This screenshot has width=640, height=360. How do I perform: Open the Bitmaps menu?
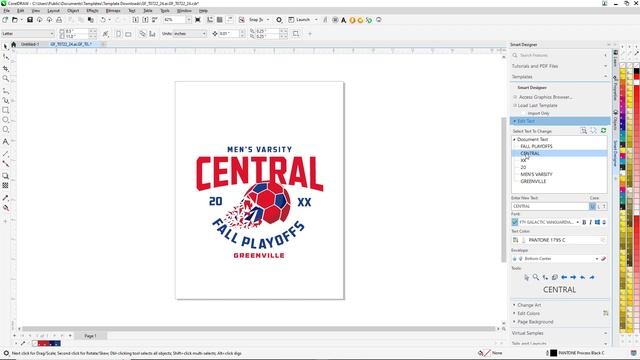click(113, 11)
